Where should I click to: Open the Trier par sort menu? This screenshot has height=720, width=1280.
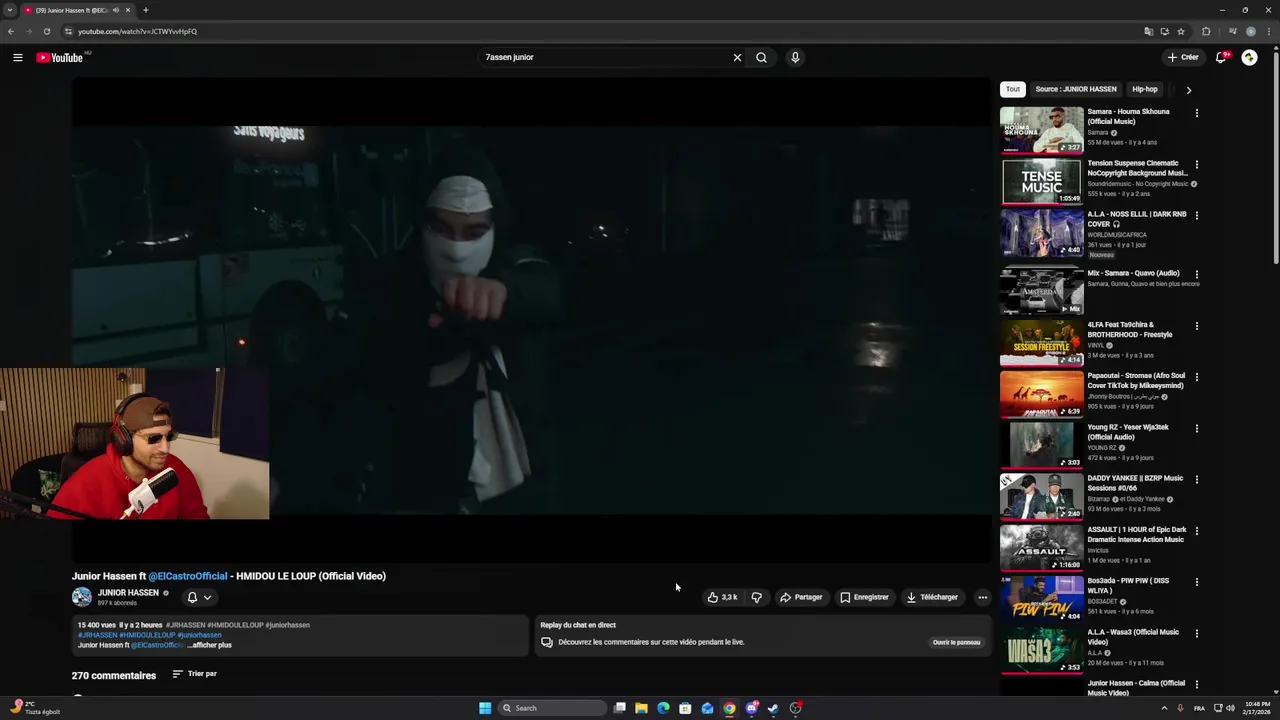click(194, 674)
